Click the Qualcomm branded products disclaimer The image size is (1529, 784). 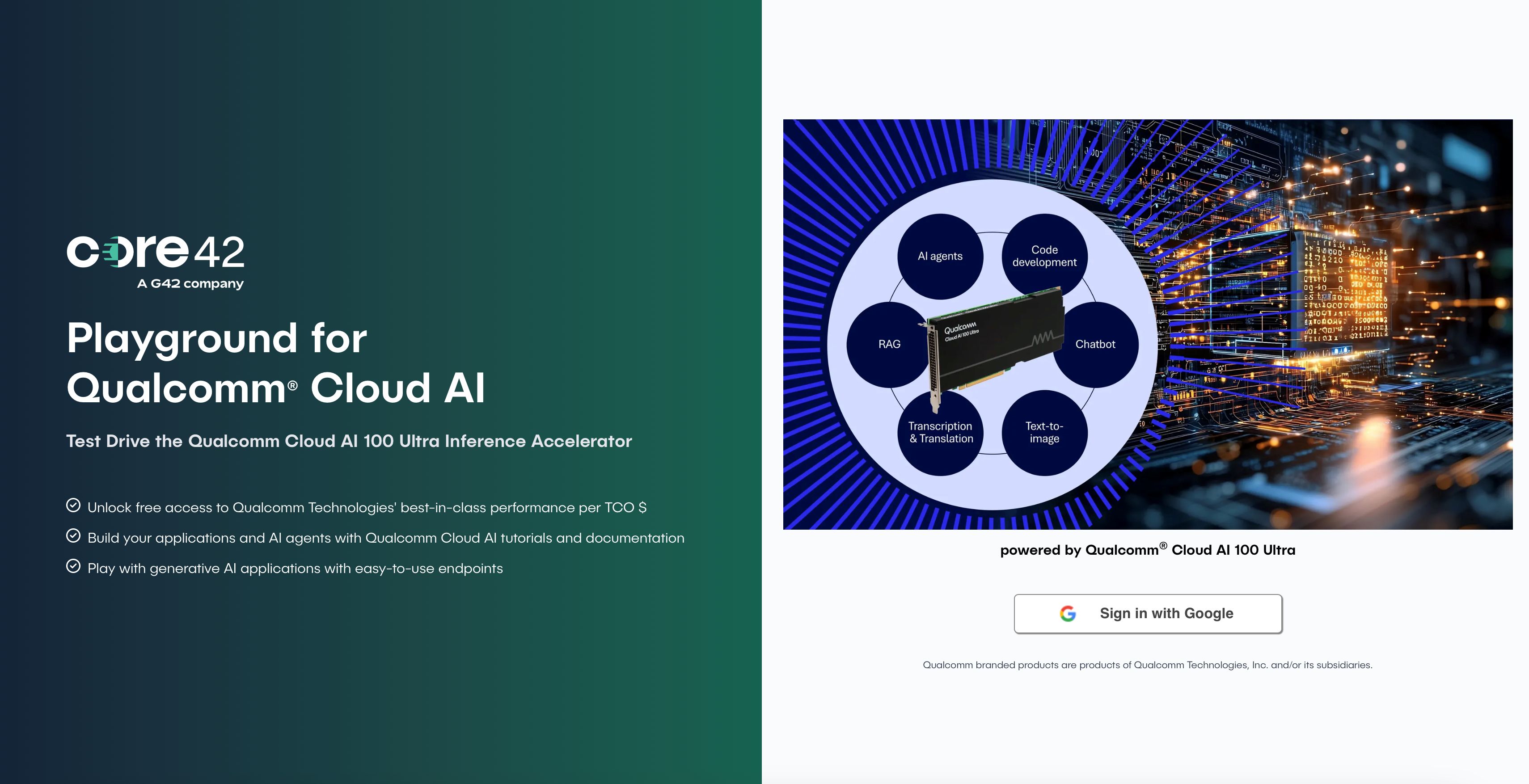[1147, 665]
